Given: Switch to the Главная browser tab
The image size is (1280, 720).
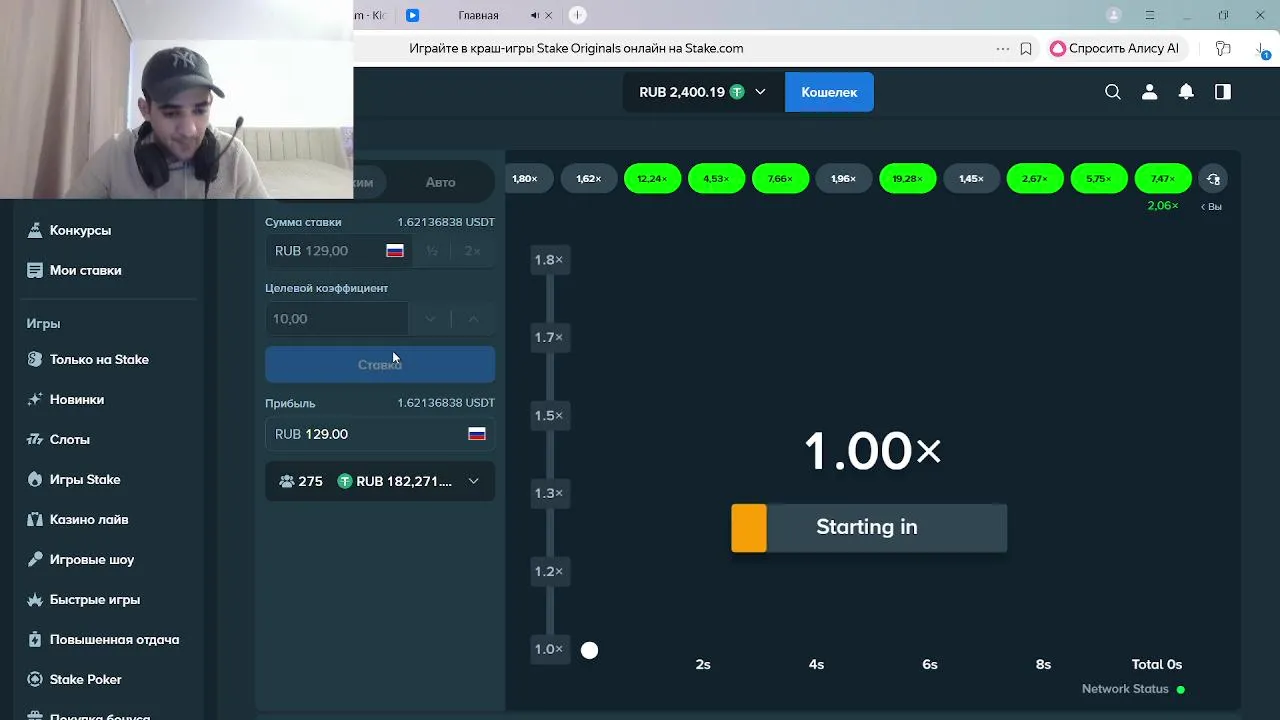Looking at the screenshot, I should point(478,15).
